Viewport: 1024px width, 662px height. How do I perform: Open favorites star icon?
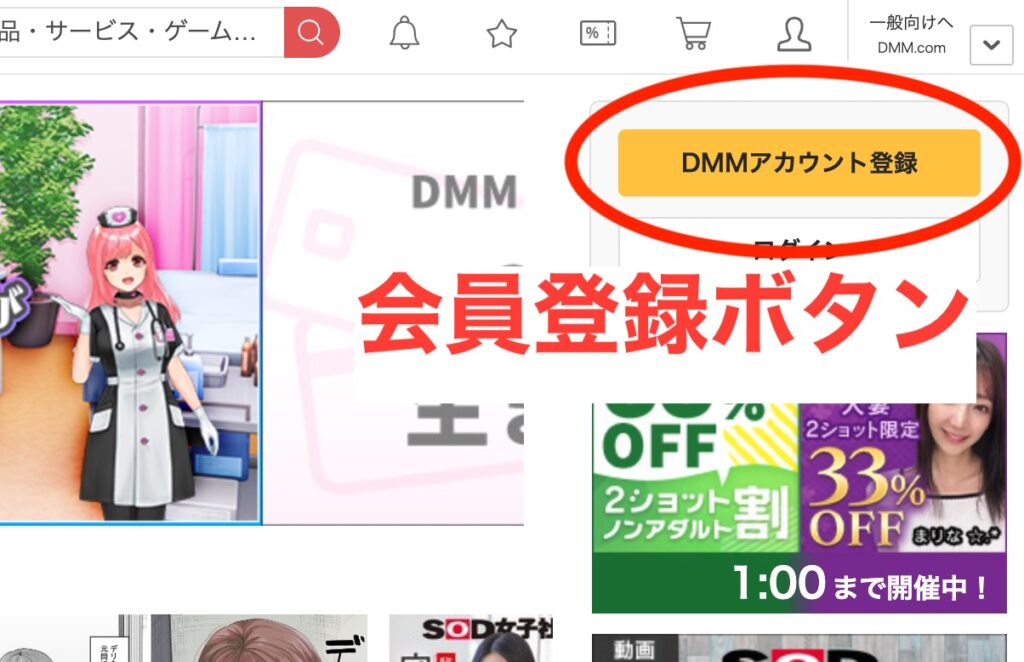coord(502,33)
